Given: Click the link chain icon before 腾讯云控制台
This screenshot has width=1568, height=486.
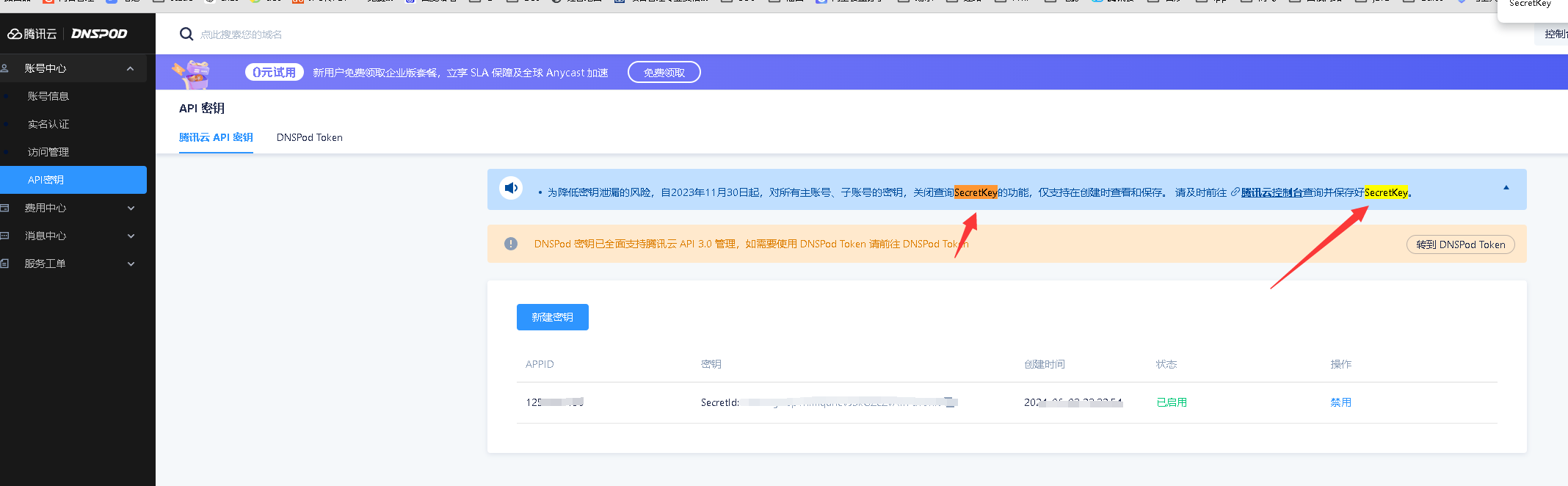Looking at the screenshot, I should coord(1235,192).
